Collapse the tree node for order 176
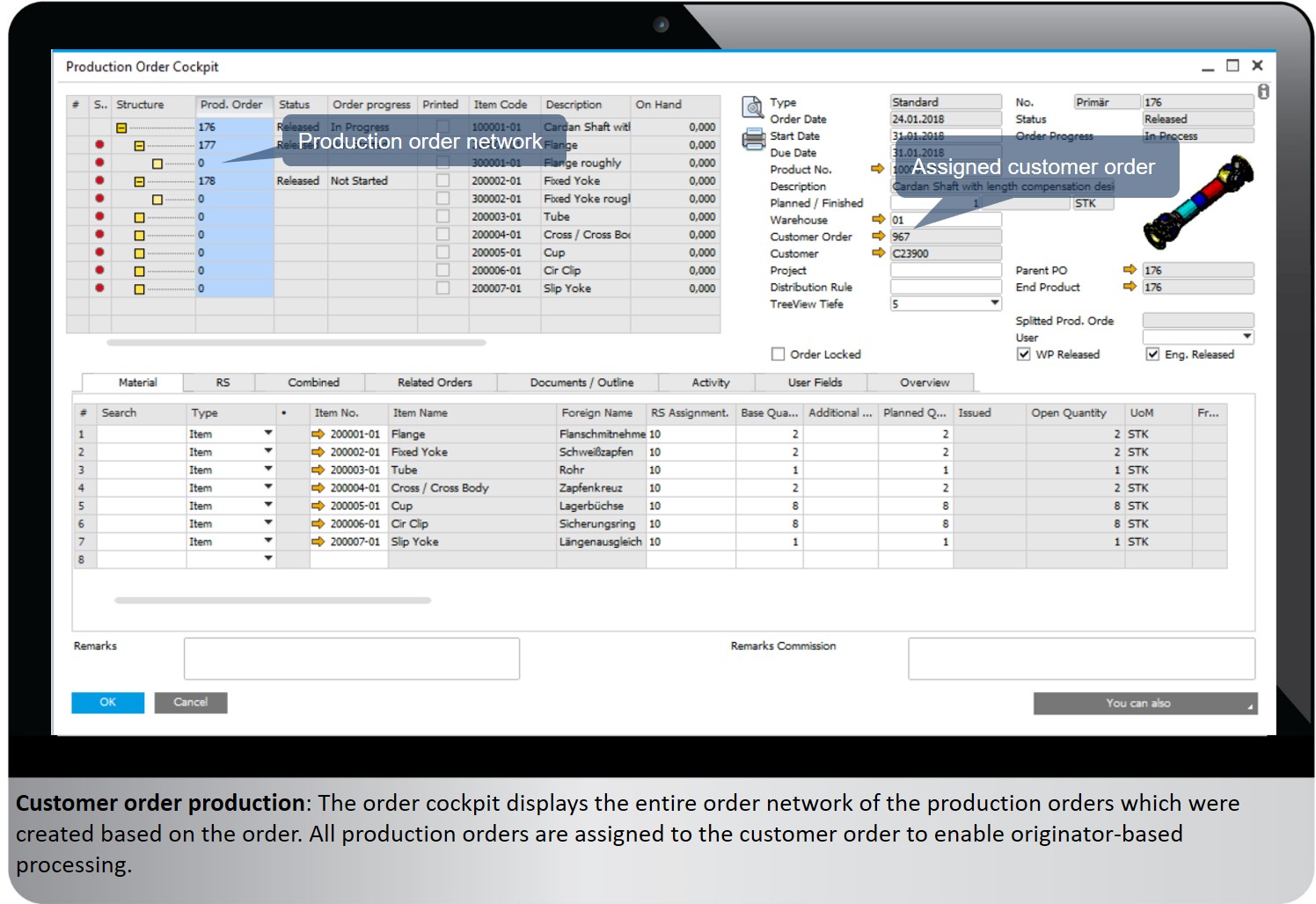1316x904 pixels. point(121,128)
